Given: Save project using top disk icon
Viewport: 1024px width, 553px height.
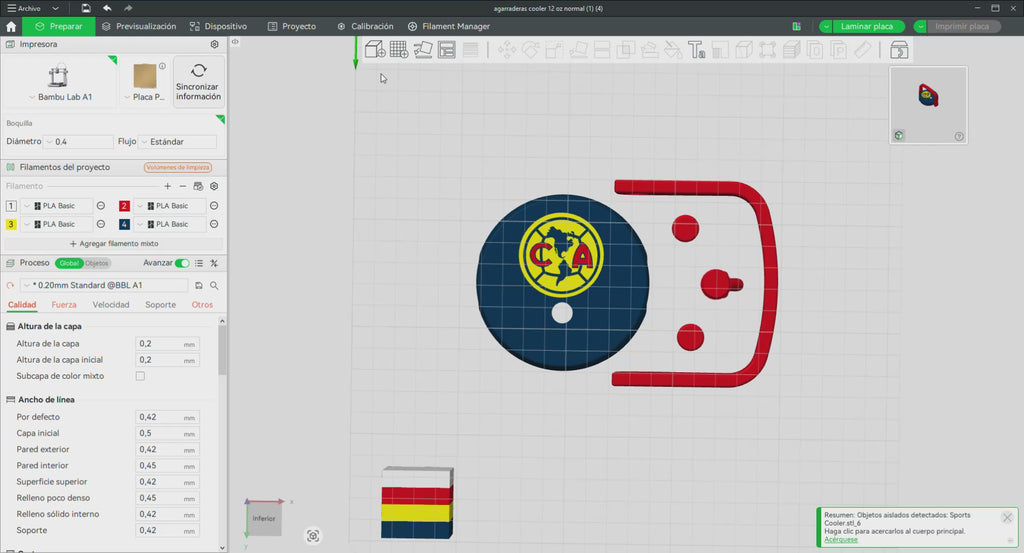Looking at the screenshot, I should coord(86,8).
